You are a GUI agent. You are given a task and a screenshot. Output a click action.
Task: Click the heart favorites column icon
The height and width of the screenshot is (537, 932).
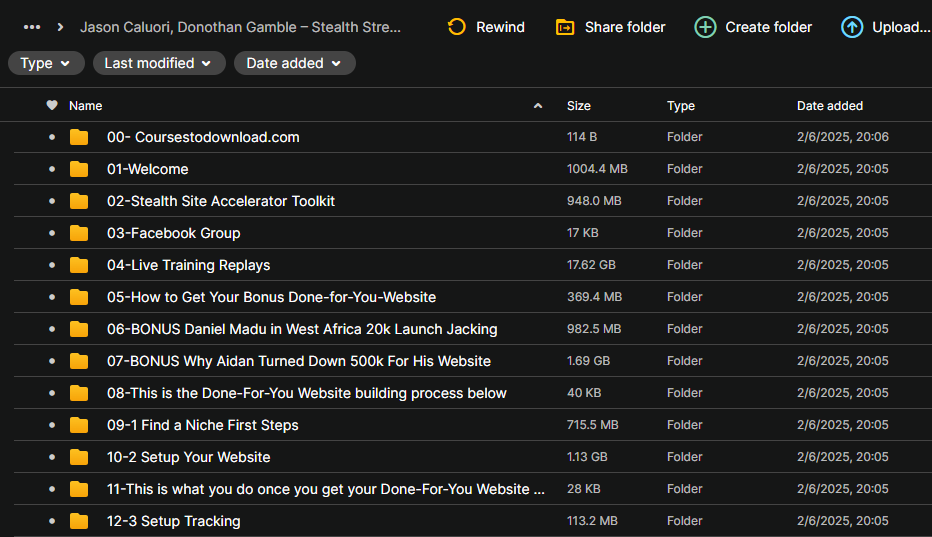pyautogui.click(x=52, y=105)
